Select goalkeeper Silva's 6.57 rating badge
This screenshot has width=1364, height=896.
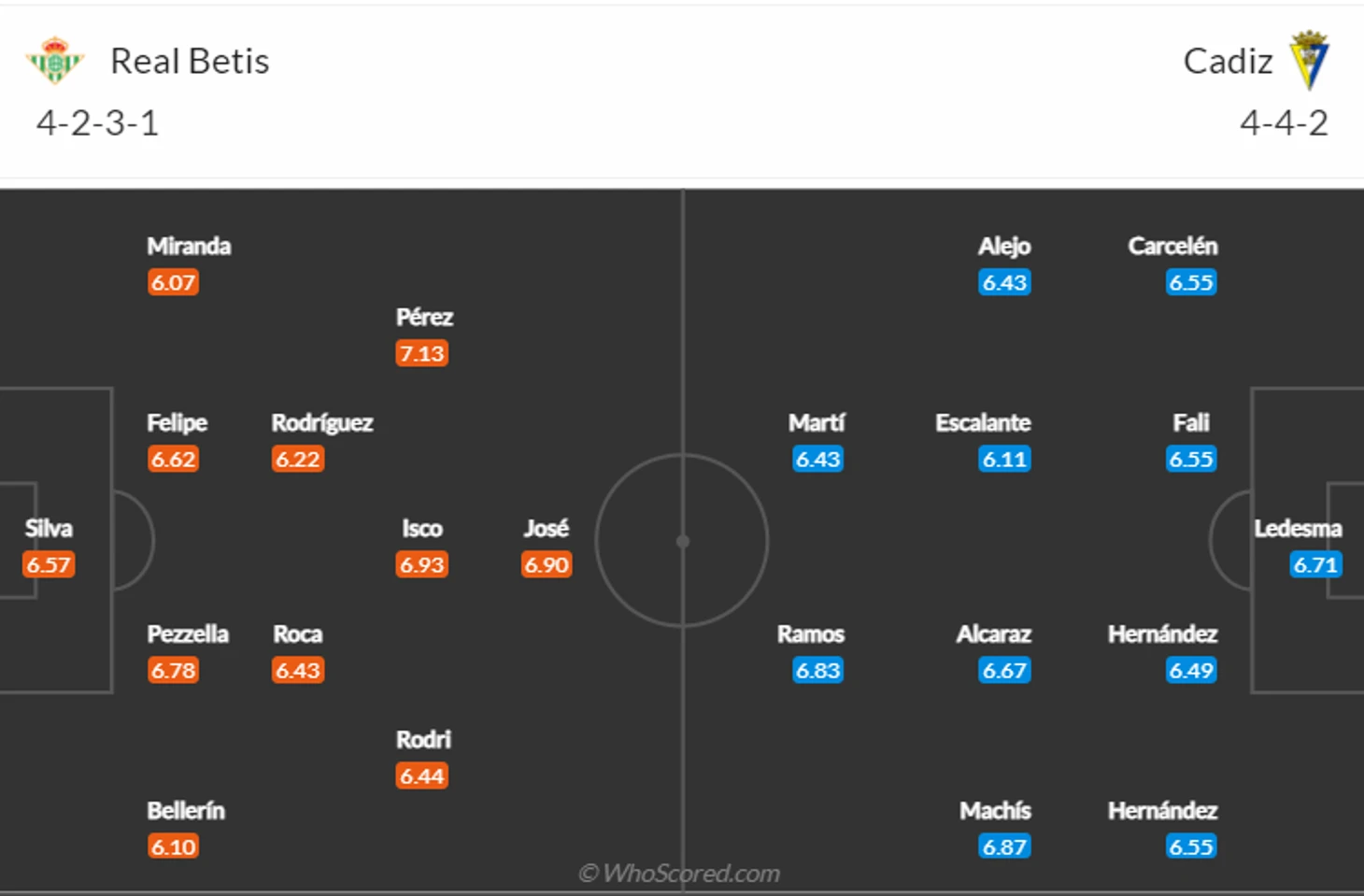(49, 564)
